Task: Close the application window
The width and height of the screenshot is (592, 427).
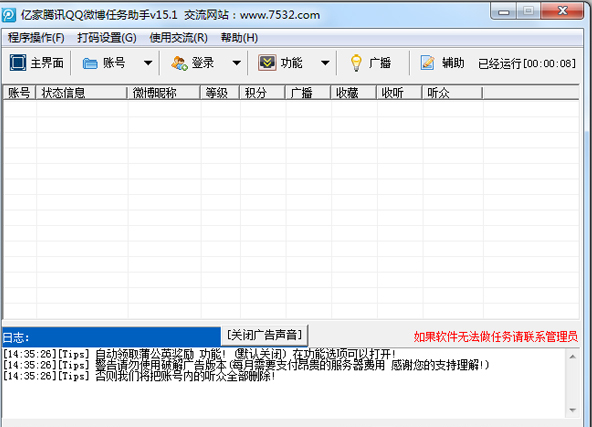Action: click(x=562, y=11)
